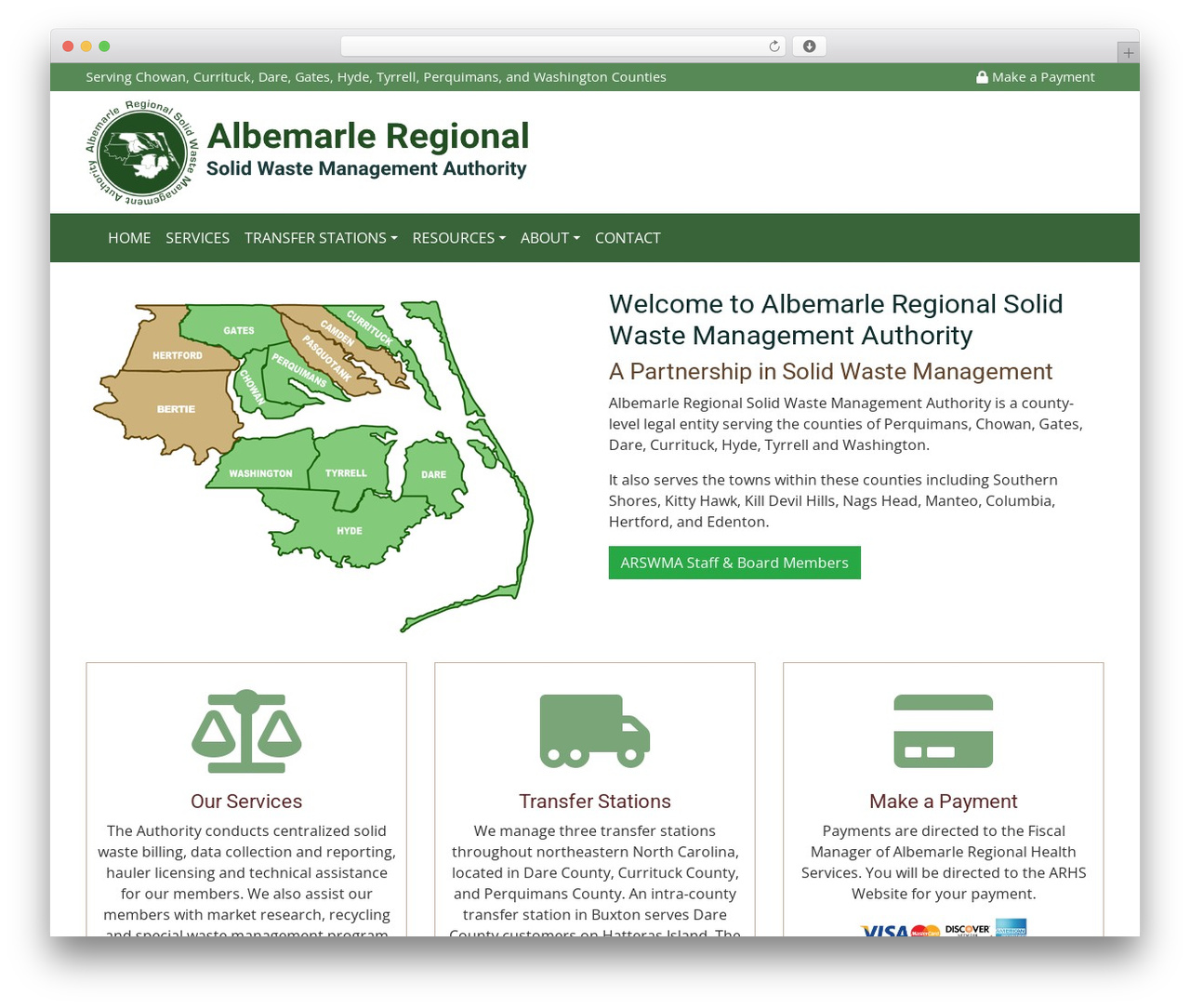Screen dimensions: 1190x1008
Task: Open the browser downloads button
Action: 809,46
